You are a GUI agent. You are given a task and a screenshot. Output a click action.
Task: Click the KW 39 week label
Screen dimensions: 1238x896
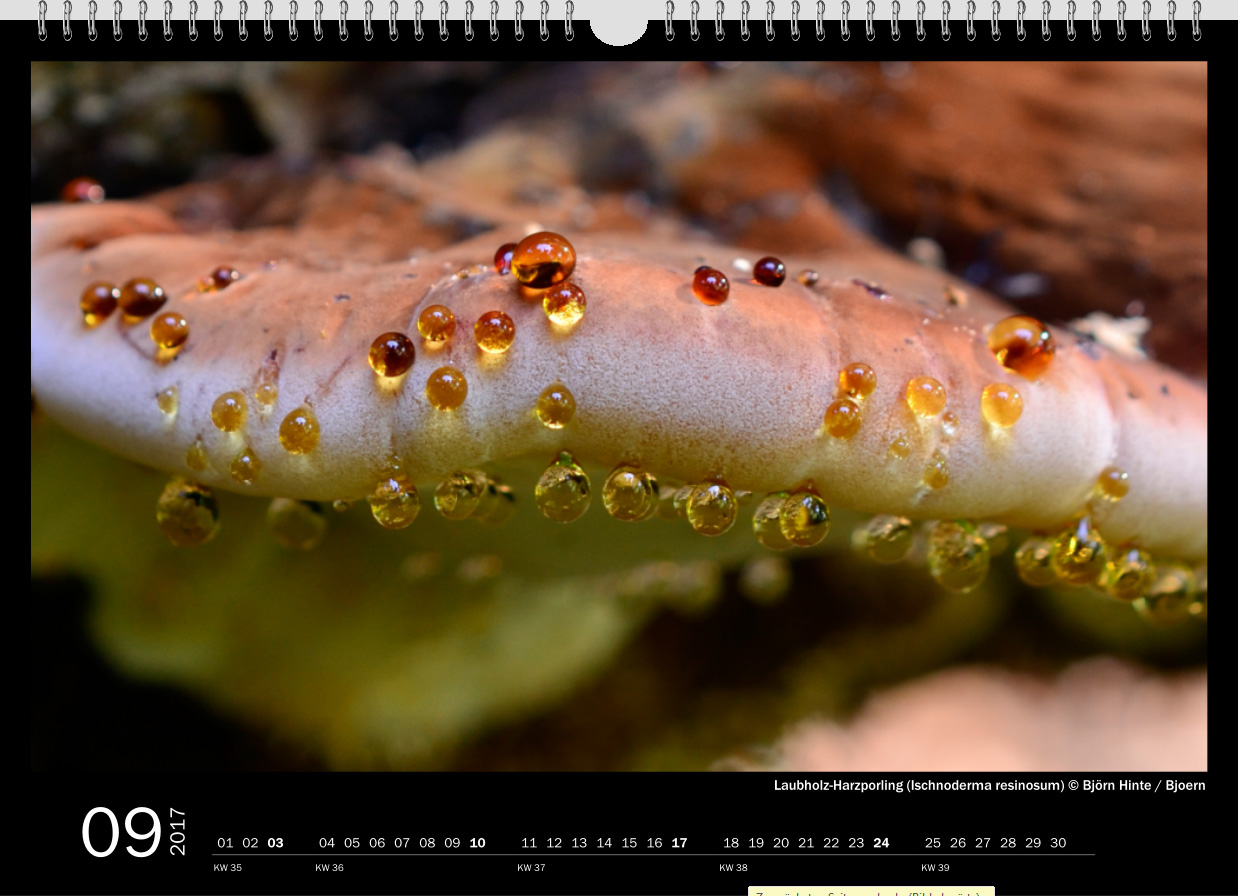pyautogui.click(x=935, y=868)
